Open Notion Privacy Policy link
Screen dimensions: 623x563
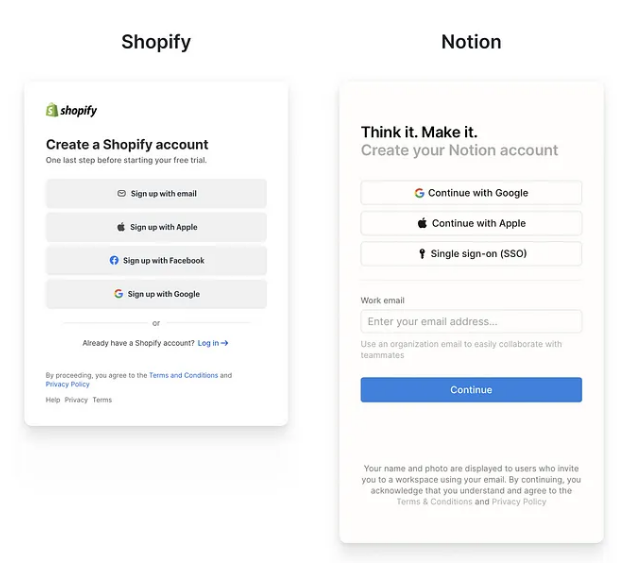(519, 501)
